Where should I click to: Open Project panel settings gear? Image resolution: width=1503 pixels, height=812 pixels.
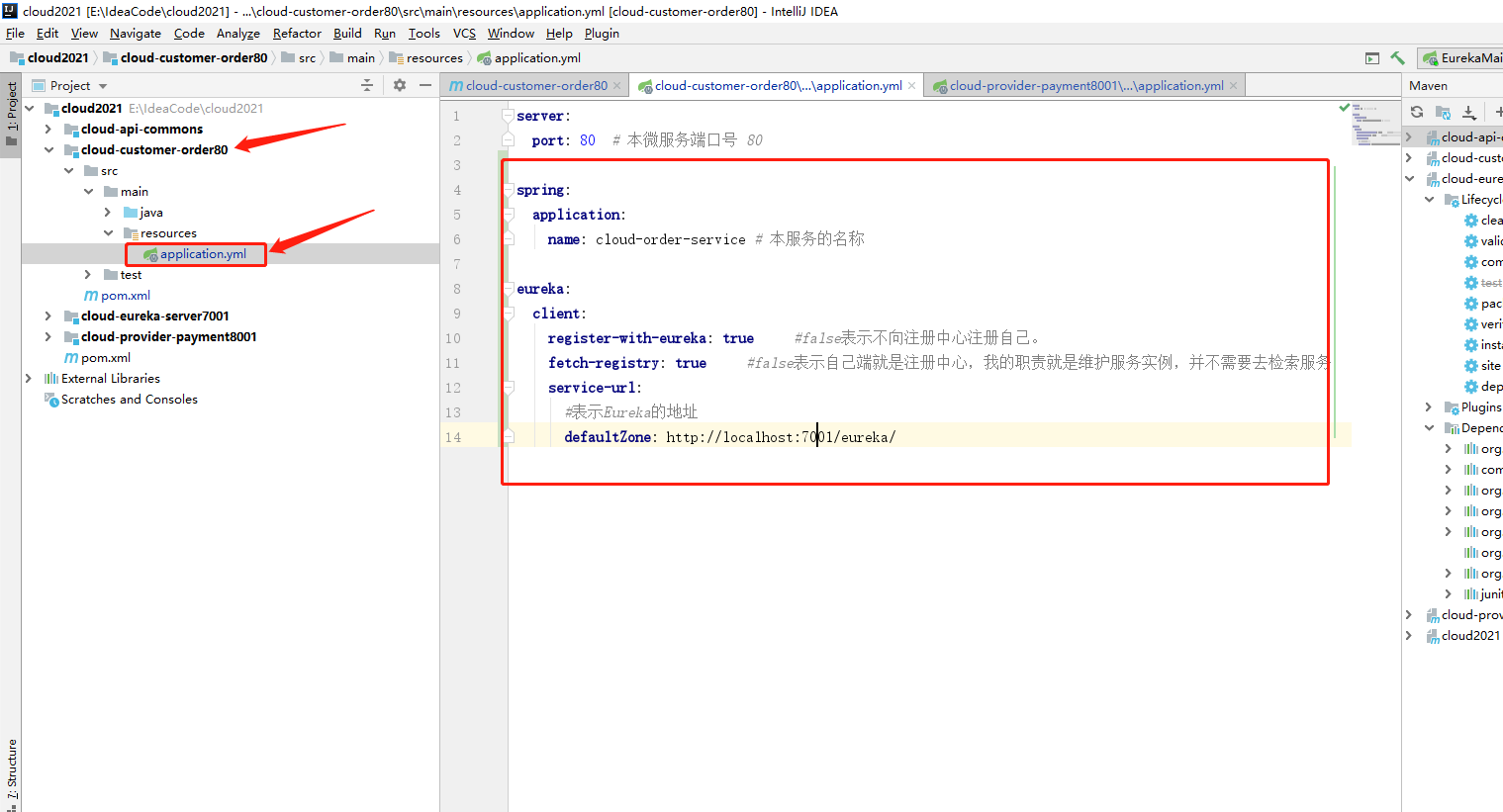point(400,85)
